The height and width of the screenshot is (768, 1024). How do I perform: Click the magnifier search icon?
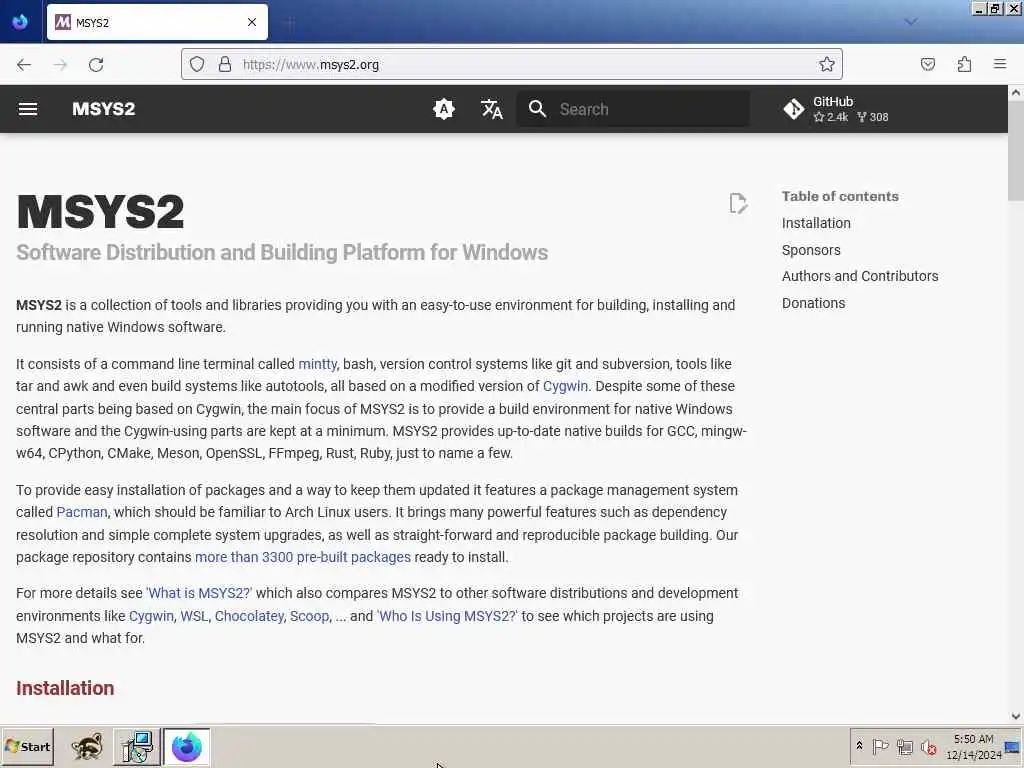(x=537, y=109)
